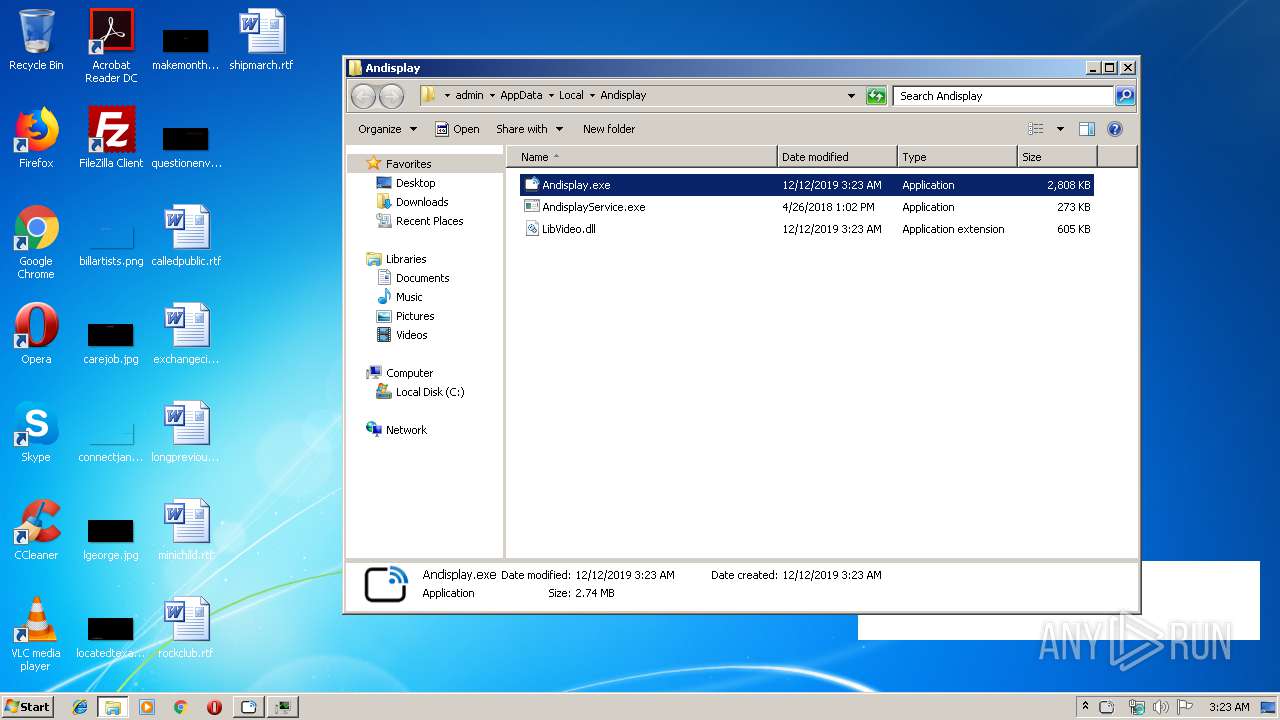Open the Help question mark icon
This screenshot has width=1280, height=720.
click(1115, 129)
